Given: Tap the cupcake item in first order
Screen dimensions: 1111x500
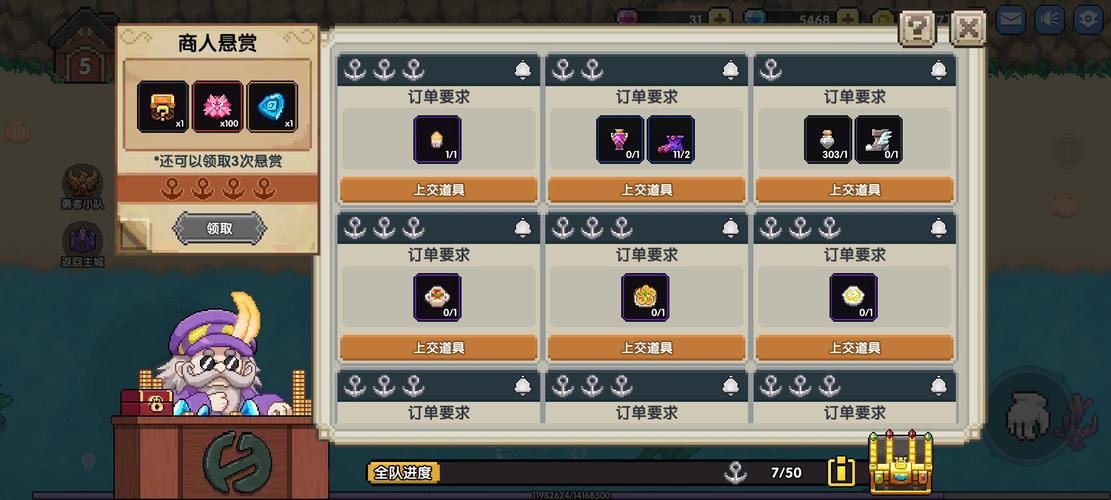Looking at the screenshot, I should tap(437, 140).
